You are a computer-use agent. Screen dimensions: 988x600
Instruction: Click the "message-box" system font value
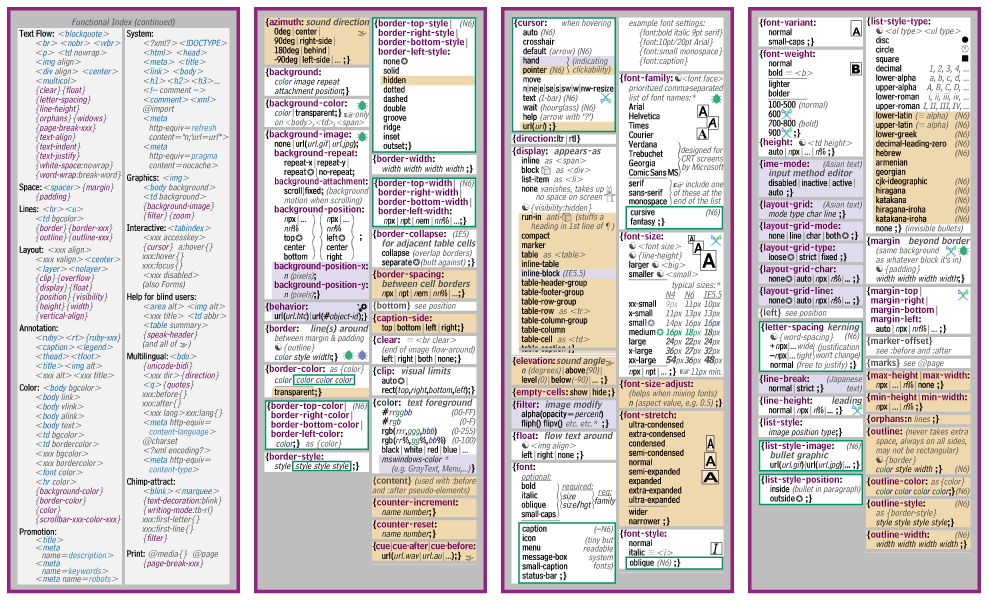click(545, 557)
